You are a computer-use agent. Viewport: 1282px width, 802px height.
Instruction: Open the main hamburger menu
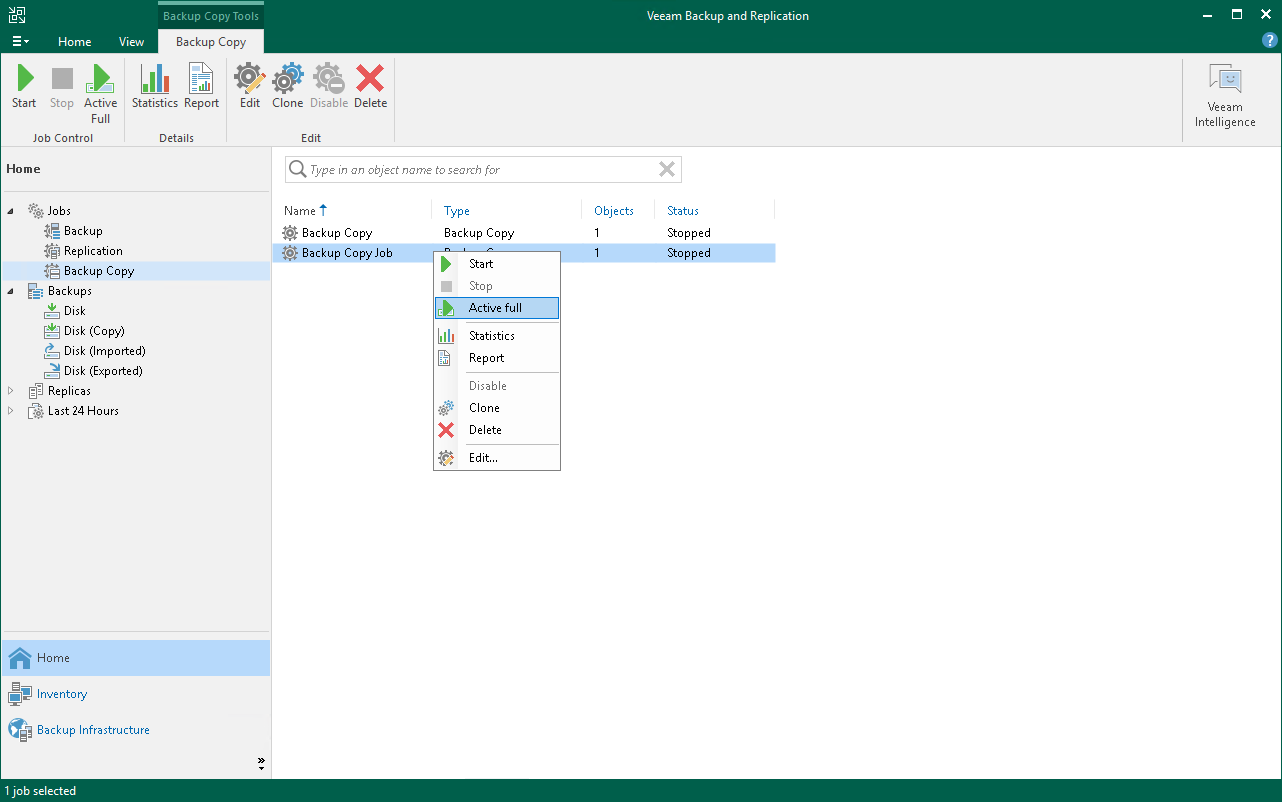(20, 42)
